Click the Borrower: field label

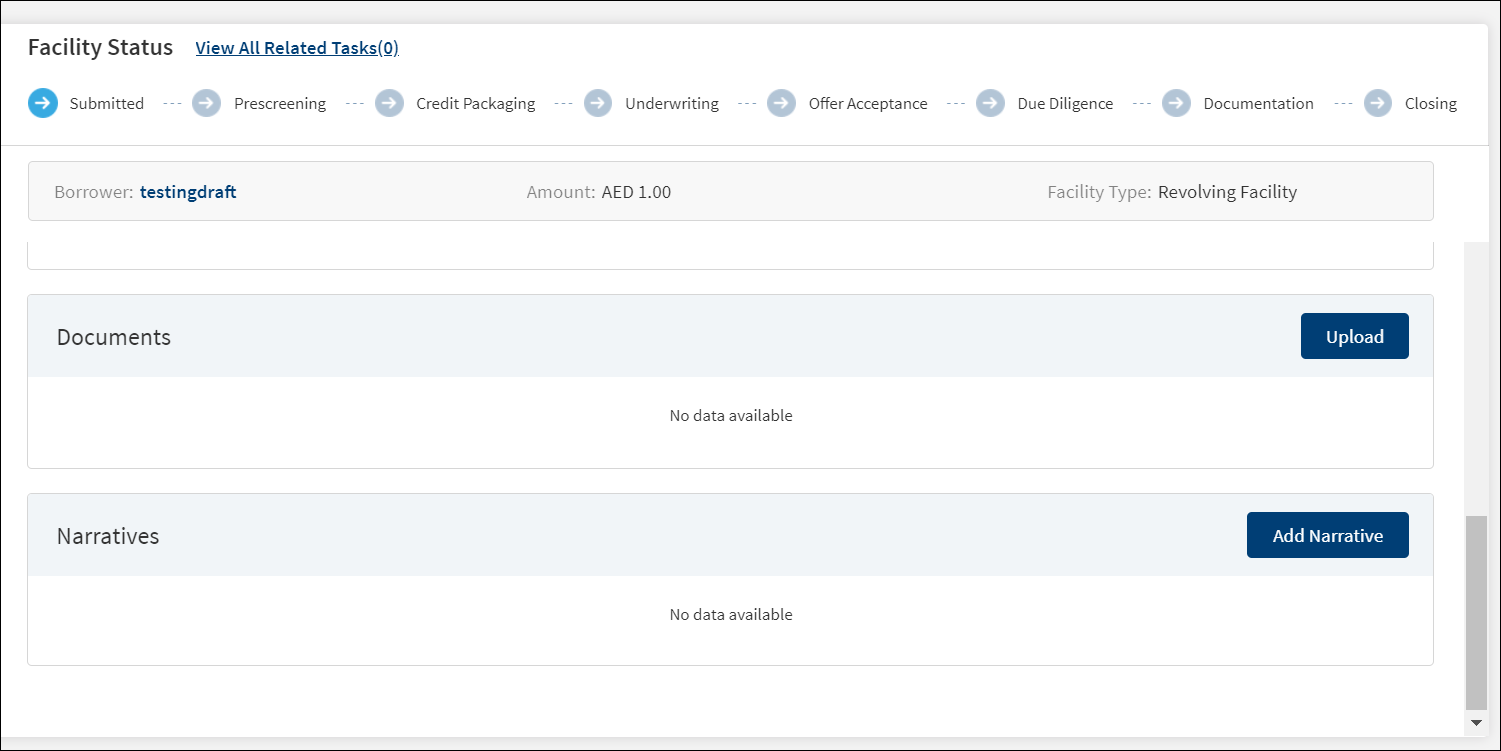tap(94, 192)
